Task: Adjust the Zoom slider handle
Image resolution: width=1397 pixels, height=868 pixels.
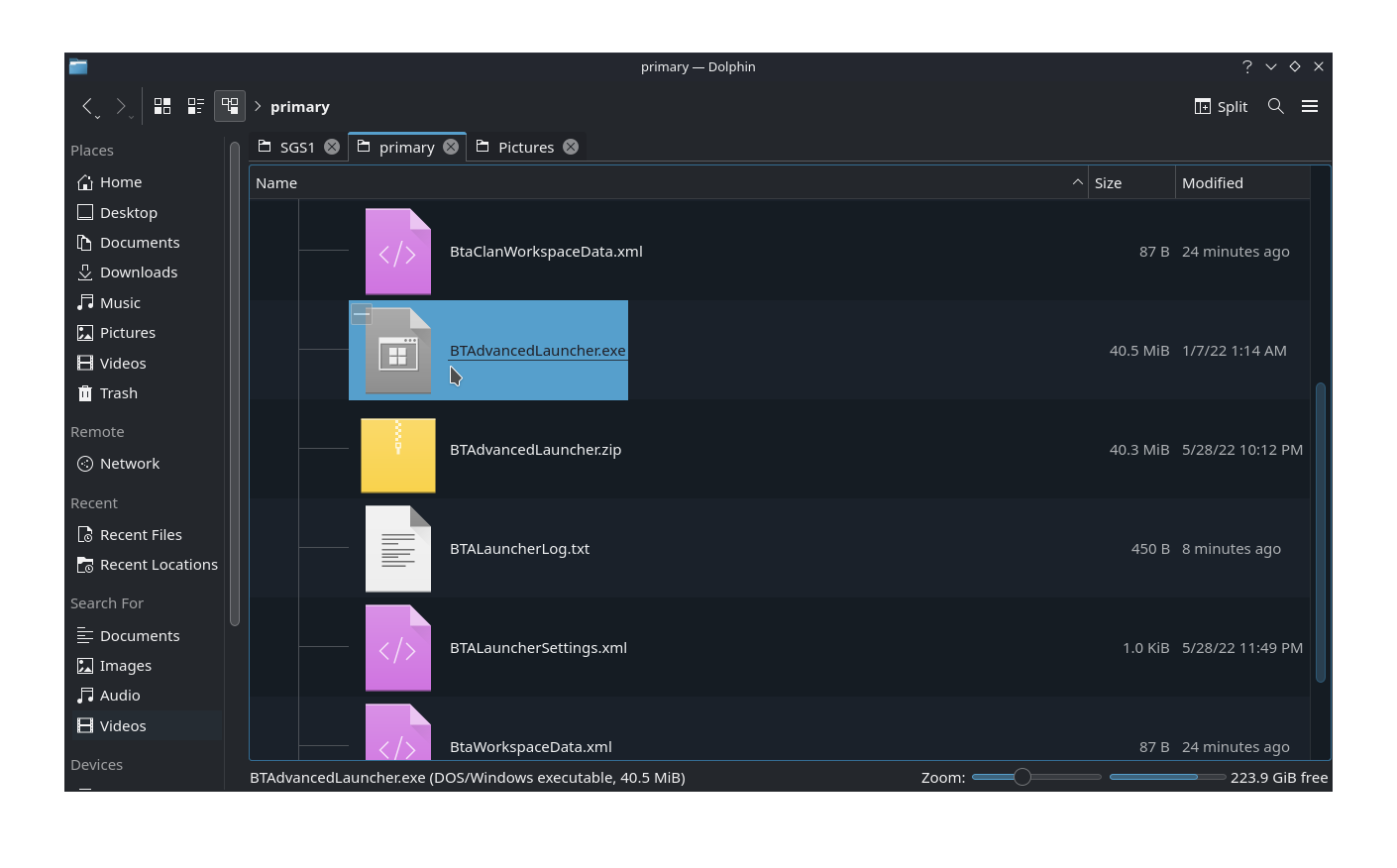Action: point(1022,777)
